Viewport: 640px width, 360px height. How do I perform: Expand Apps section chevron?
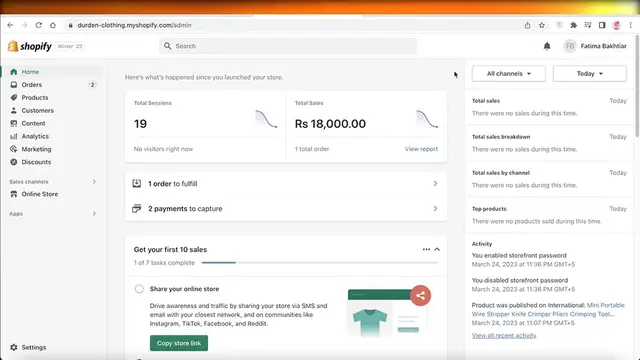click(94, 213)
